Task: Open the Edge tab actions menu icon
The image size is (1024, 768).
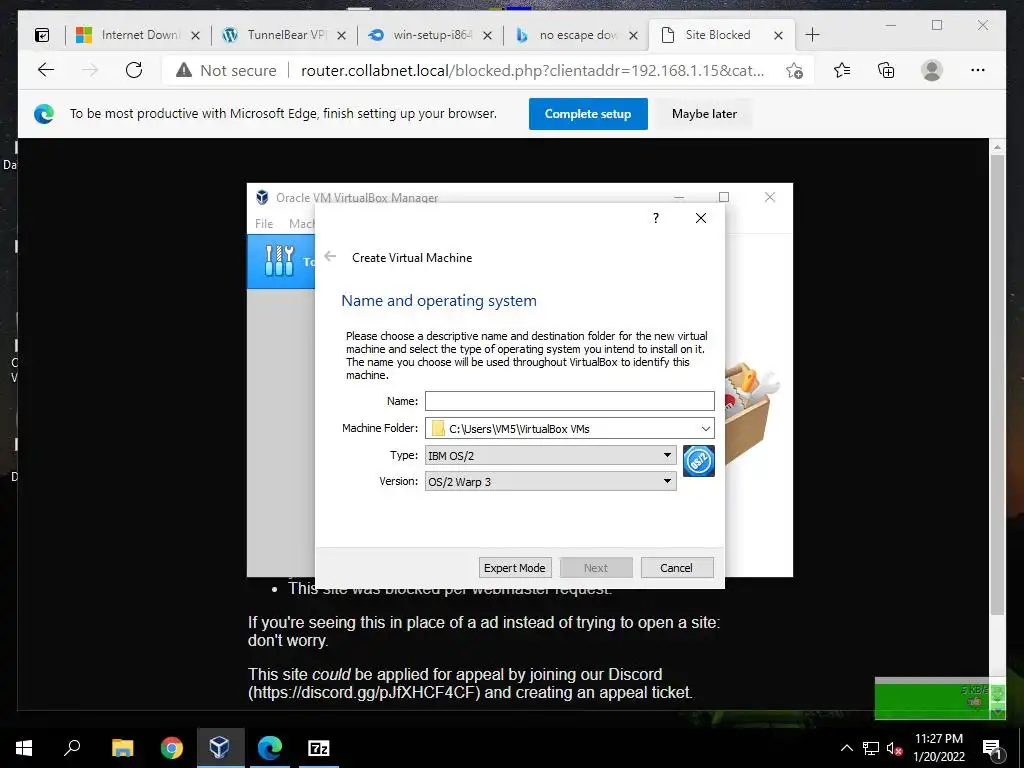Action: [42, 35]
